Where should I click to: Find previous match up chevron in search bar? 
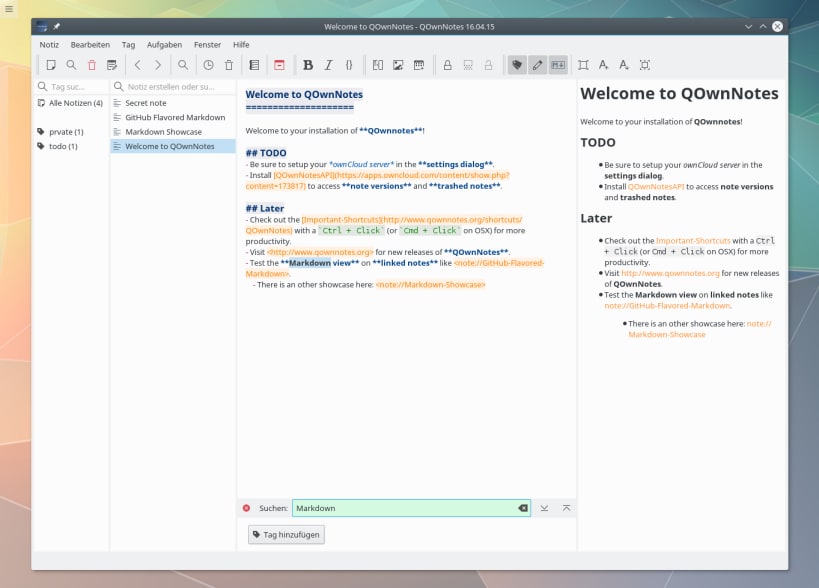click(567, 508)
